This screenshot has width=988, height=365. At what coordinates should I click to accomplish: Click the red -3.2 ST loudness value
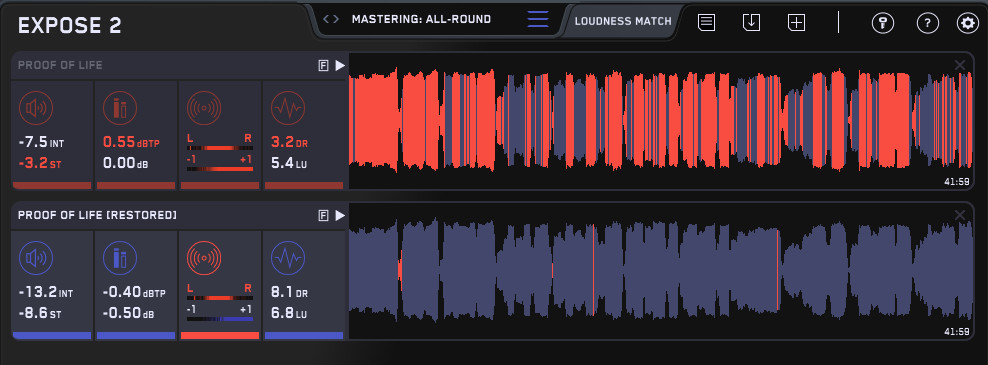pos(41,163)
